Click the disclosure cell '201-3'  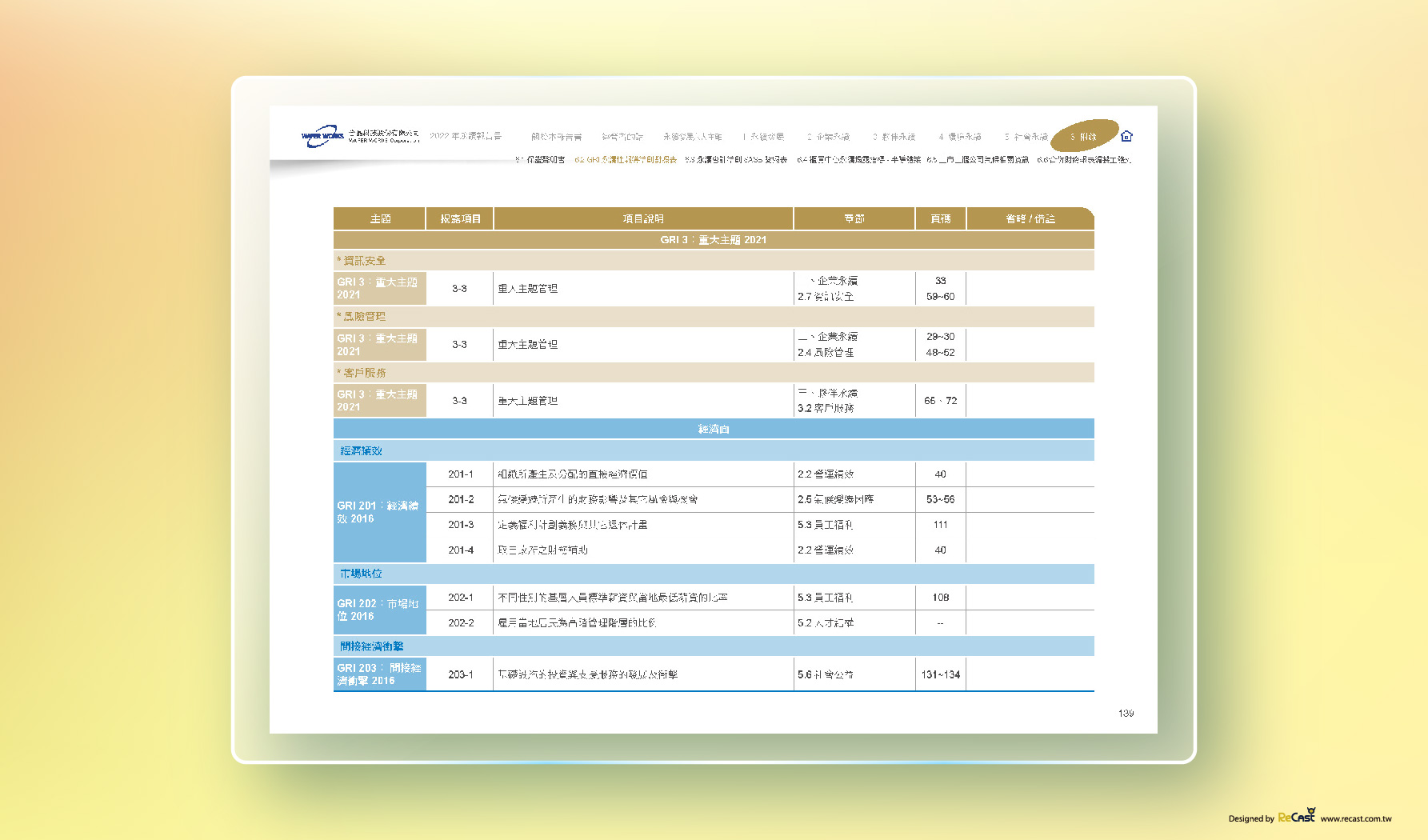461,525
